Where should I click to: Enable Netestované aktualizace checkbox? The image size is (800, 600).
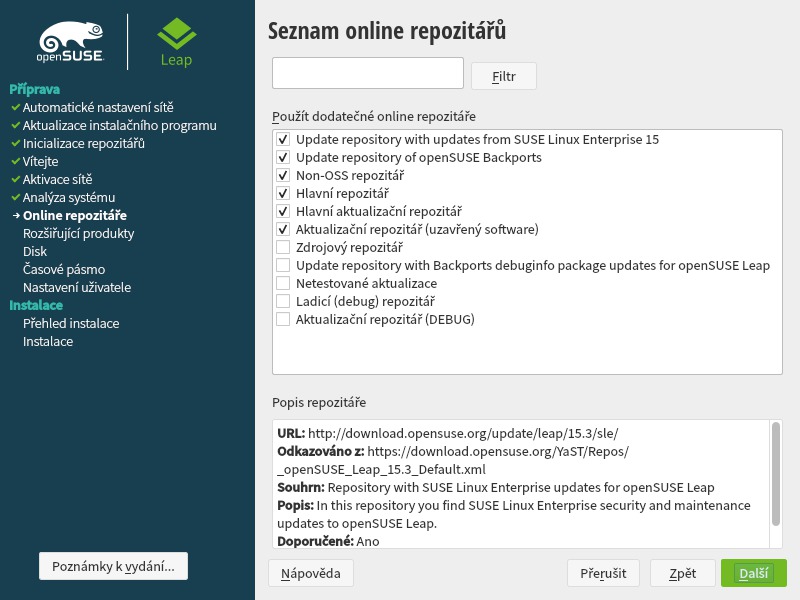pyautogui.click(x=283, y=283)
